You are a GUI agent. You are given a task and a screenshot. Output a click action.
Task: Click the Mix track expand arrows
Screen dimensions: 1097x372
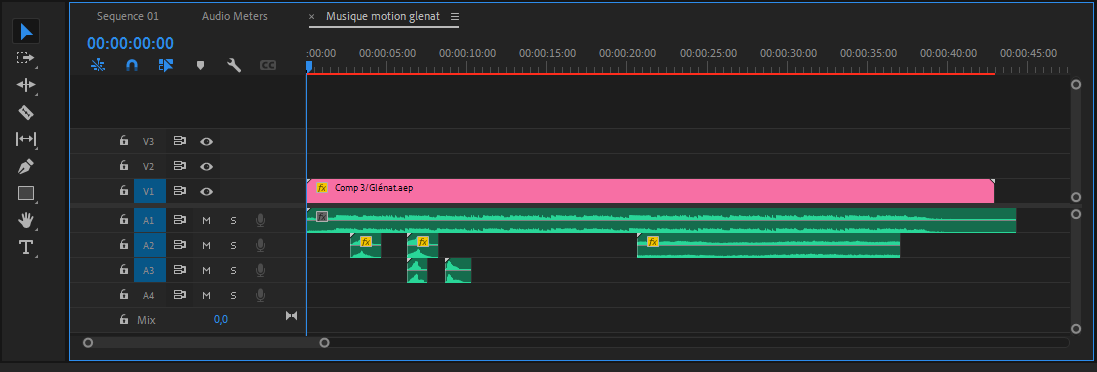pyautogui.click(x=292, y=316)
